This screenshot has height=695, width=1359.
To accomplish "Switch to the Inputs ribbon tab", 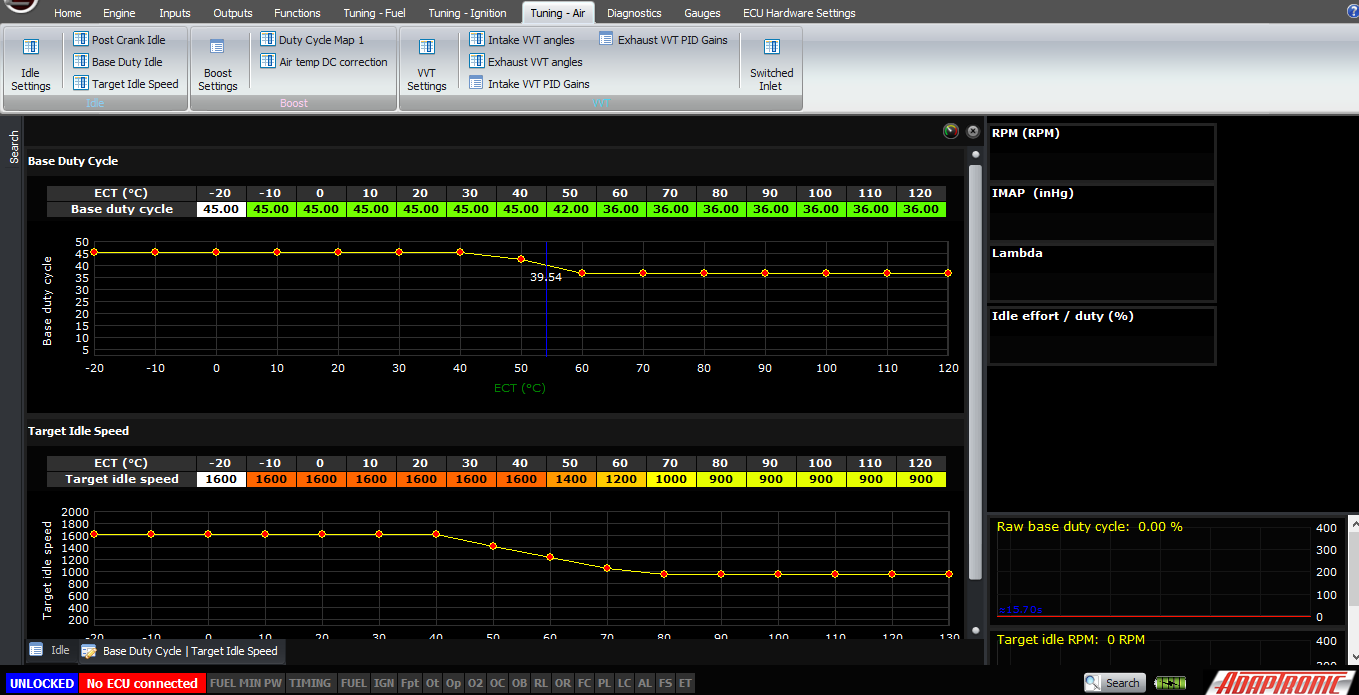I will click(x=175, y=13).
